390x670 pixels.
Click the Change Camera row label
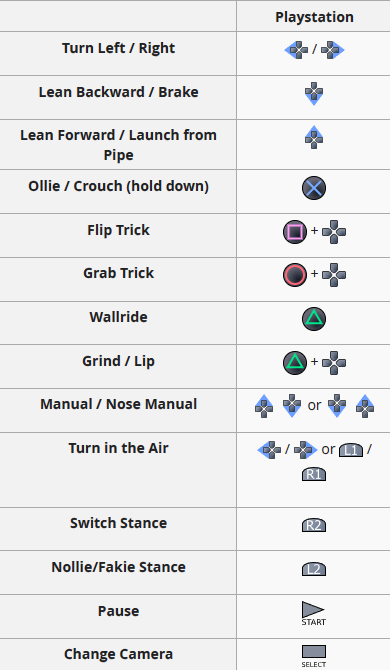(118, 654)
